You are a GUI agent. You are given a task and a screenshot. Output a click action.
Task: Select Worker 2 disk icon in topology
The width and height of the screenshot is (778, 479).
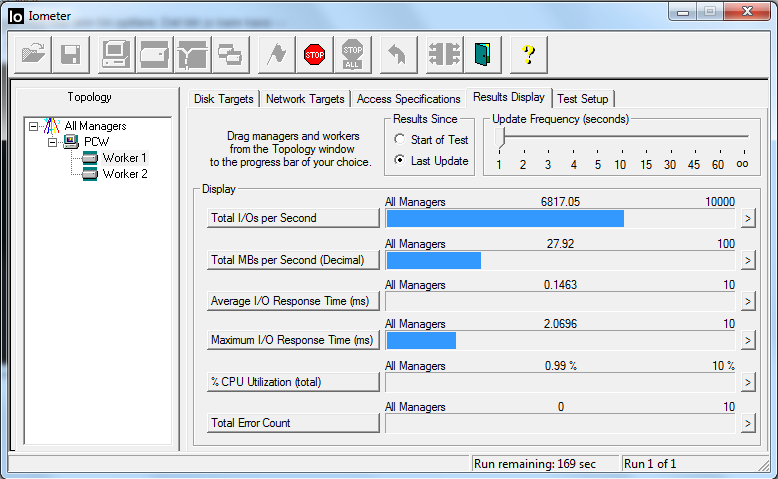[x=90, y=174]
